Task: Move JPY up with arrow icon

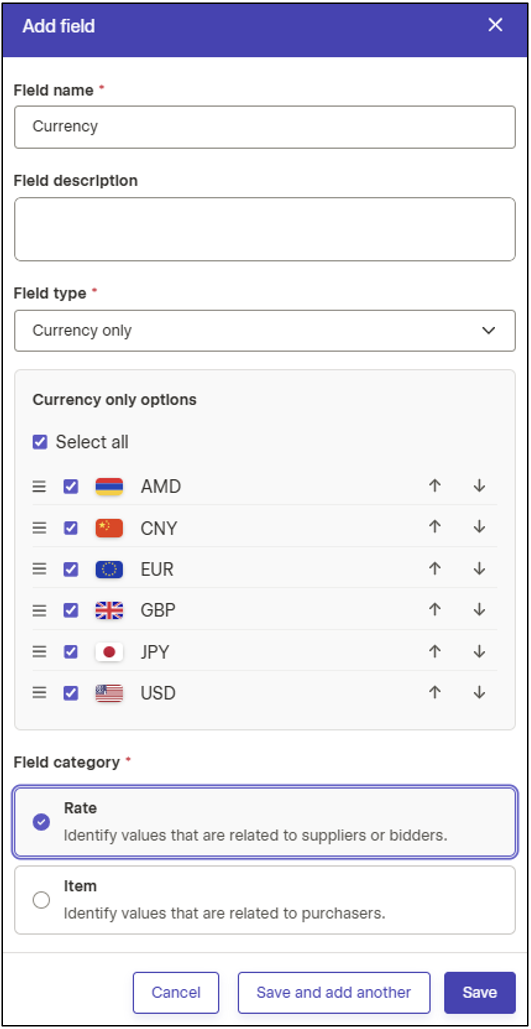Action: pos(435,652)
